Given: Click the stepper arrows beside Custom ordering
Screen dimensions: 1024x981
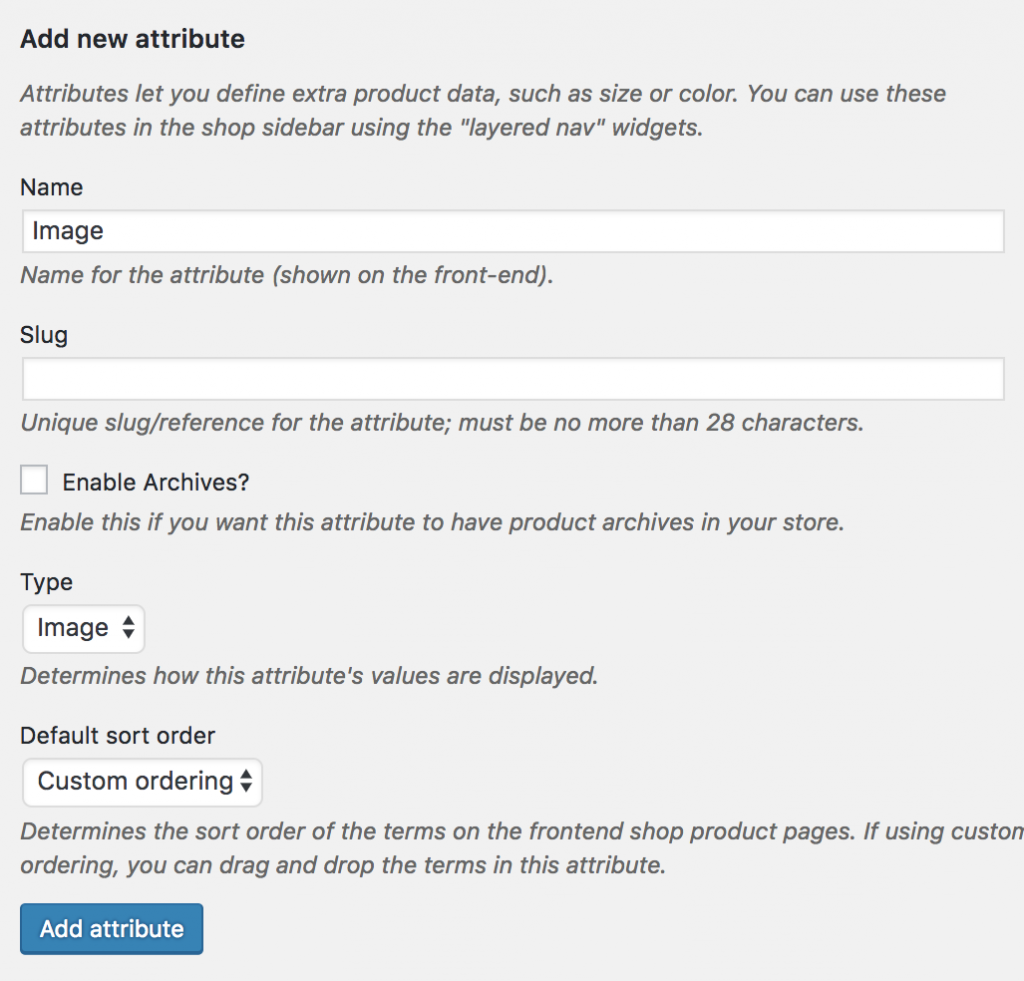Looking at the screenshot, I should (244, 782).
